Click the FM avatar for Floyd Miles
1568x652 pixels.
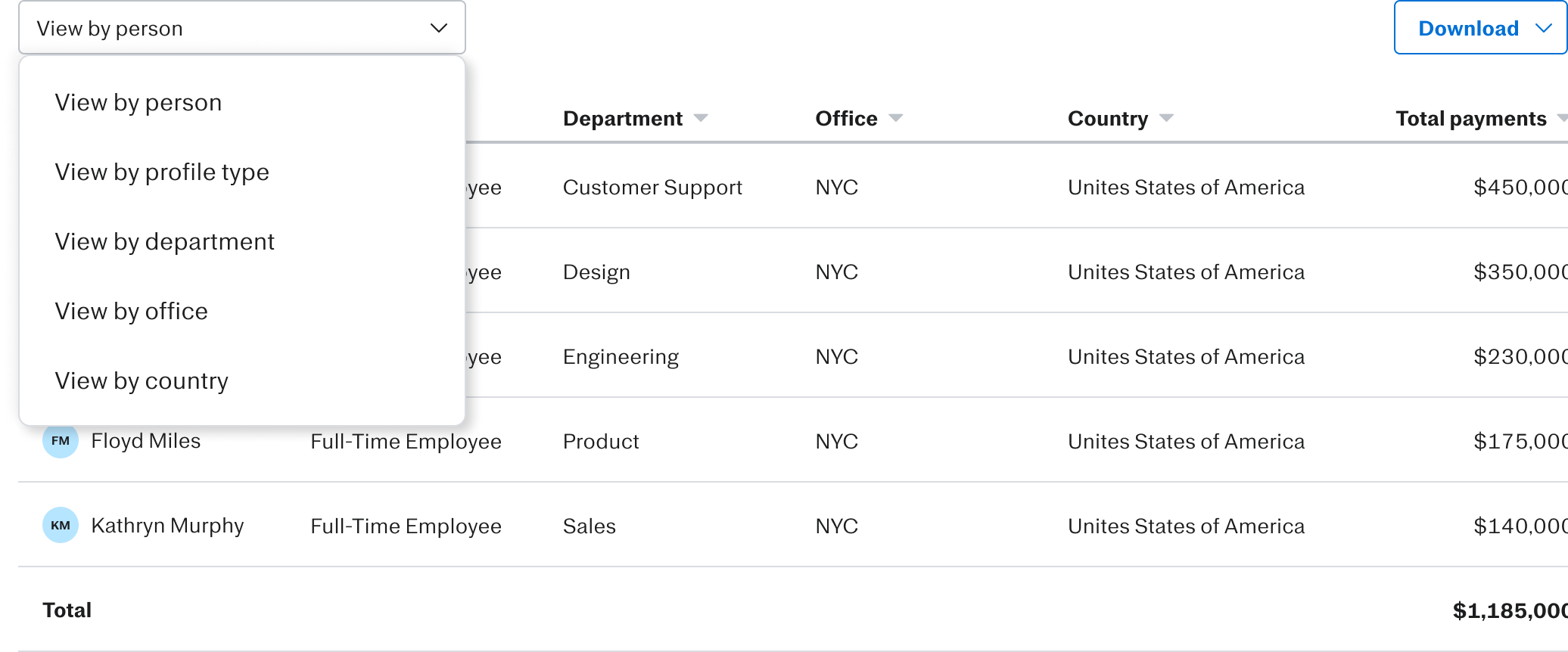coord(61,441)
